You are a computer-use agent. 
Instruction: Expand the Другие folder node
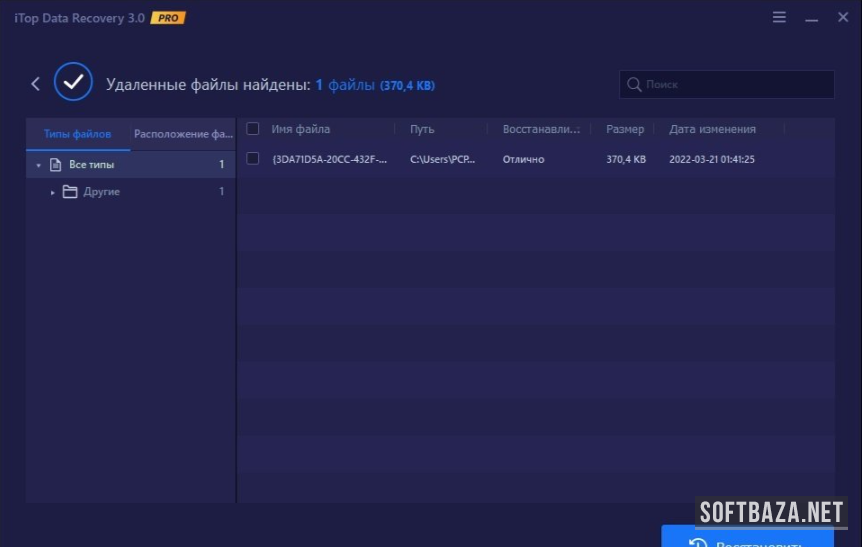pos(53,192)
